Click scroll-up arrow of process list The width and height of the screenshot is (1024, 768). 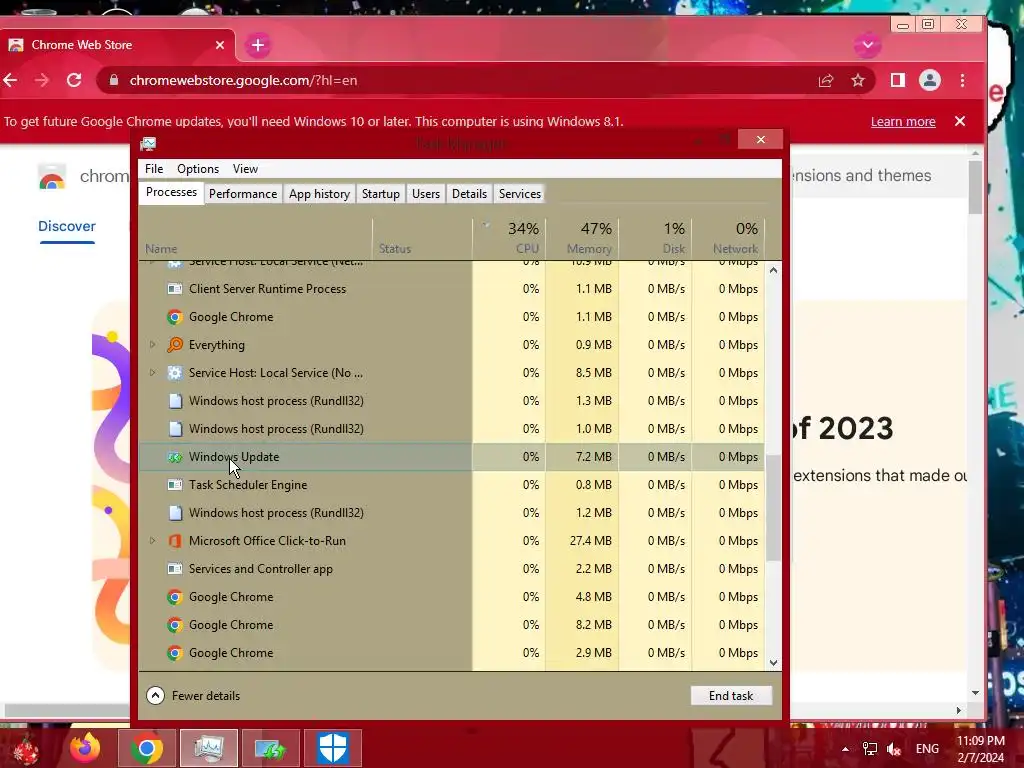click(773, 270)
